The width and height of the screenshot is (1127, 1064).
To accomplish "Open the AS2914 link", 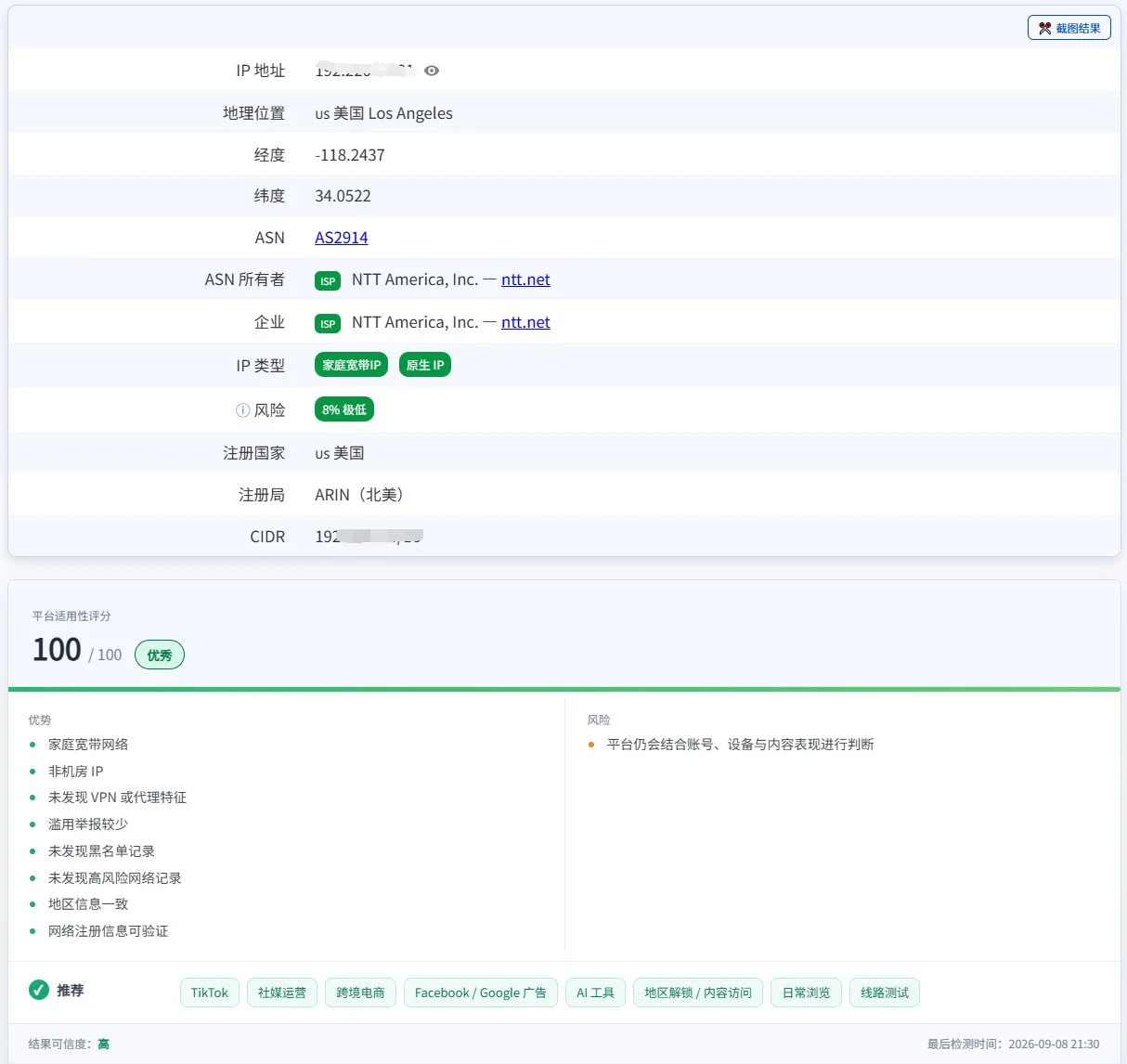I will click(341, 238).
